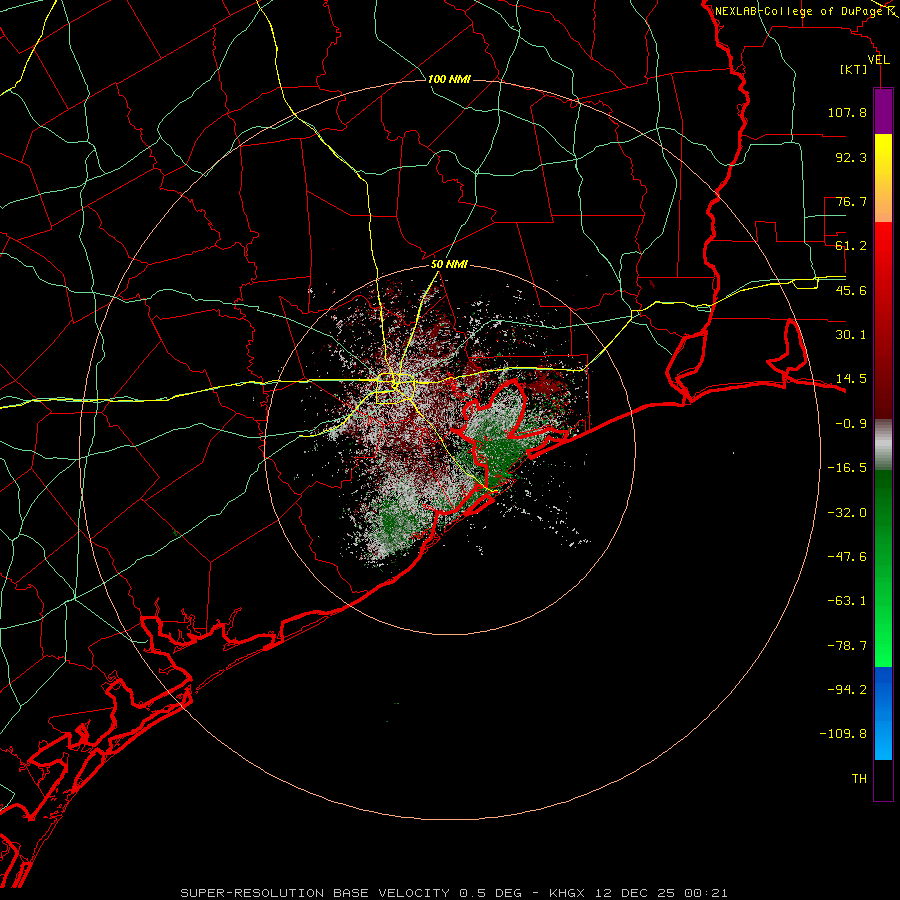Select the NEXLAB-College of DuPage watermark text
This screenshot has height=900, width=900.
pyautogui.click(x=800, y=11)
